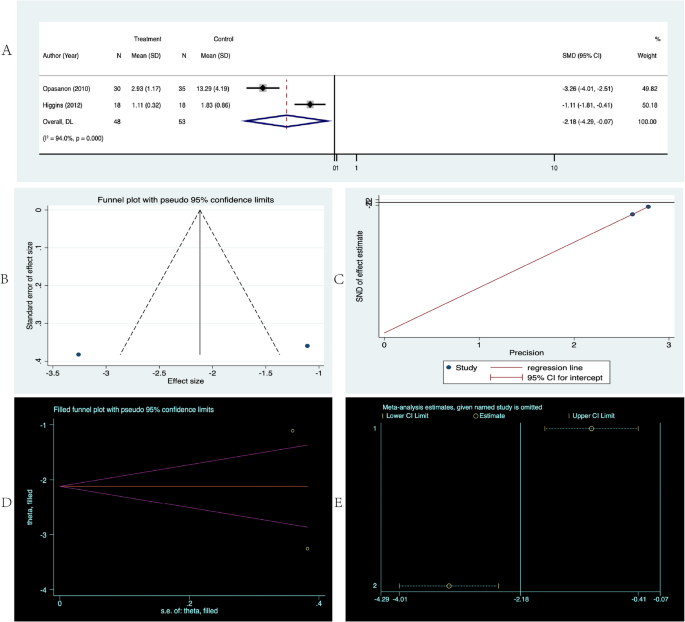Screen dimensions: 685x622
Task: Select the 'Overall, DL' row label
Action: tap(58, 122)
